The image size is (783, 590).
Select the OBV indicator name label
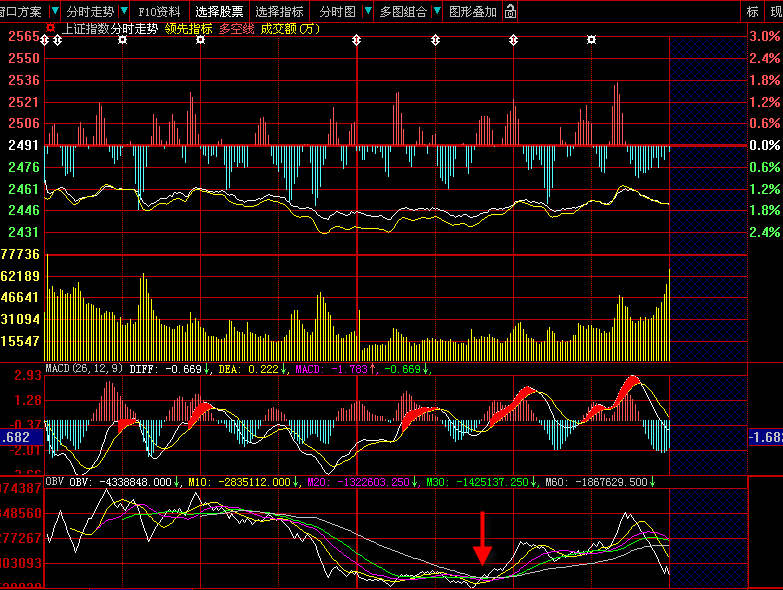(x=54, y=481)
